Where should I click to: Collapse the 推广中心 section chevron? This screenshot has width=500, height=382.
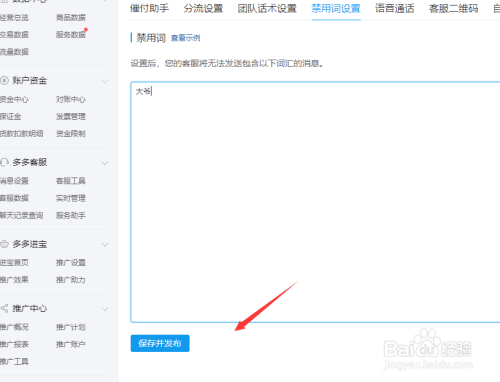[x=105, y=309]
